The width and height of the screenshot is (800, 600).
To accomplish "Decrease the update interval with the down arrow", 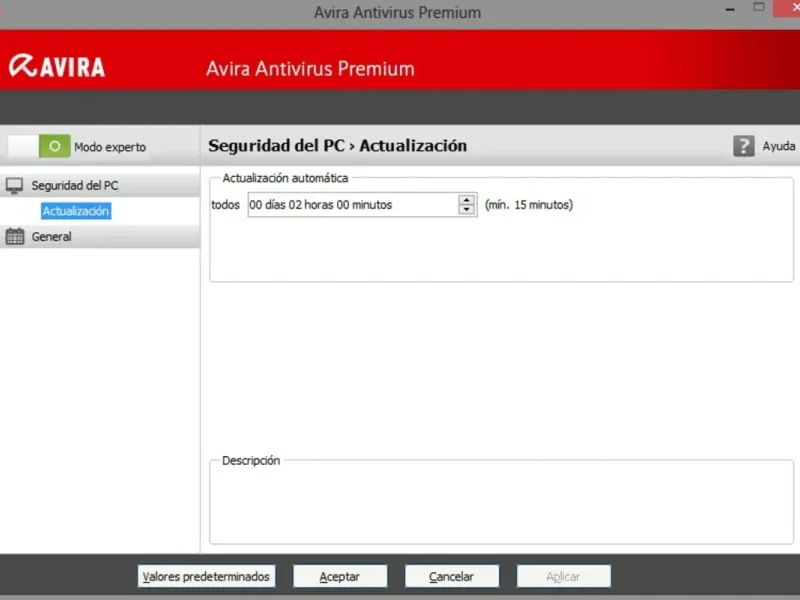I will [x=466, y=210].
